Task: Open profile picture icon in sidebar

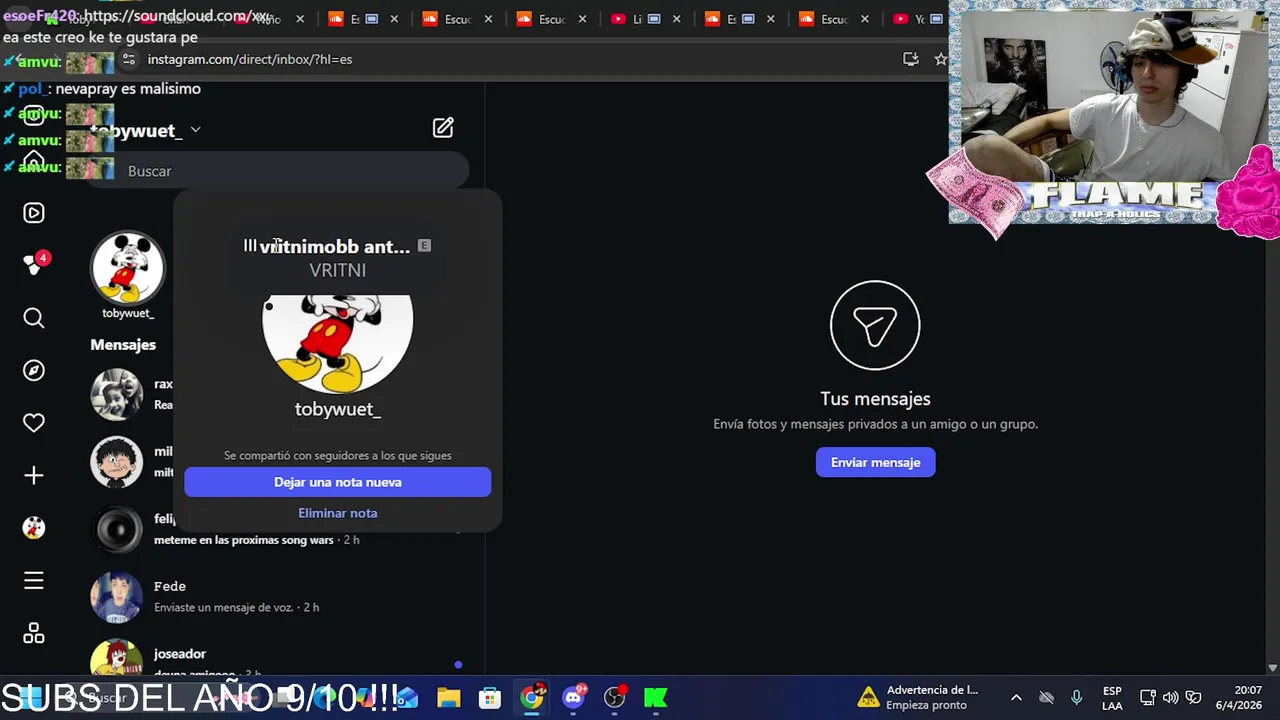Action: point(34,528)
